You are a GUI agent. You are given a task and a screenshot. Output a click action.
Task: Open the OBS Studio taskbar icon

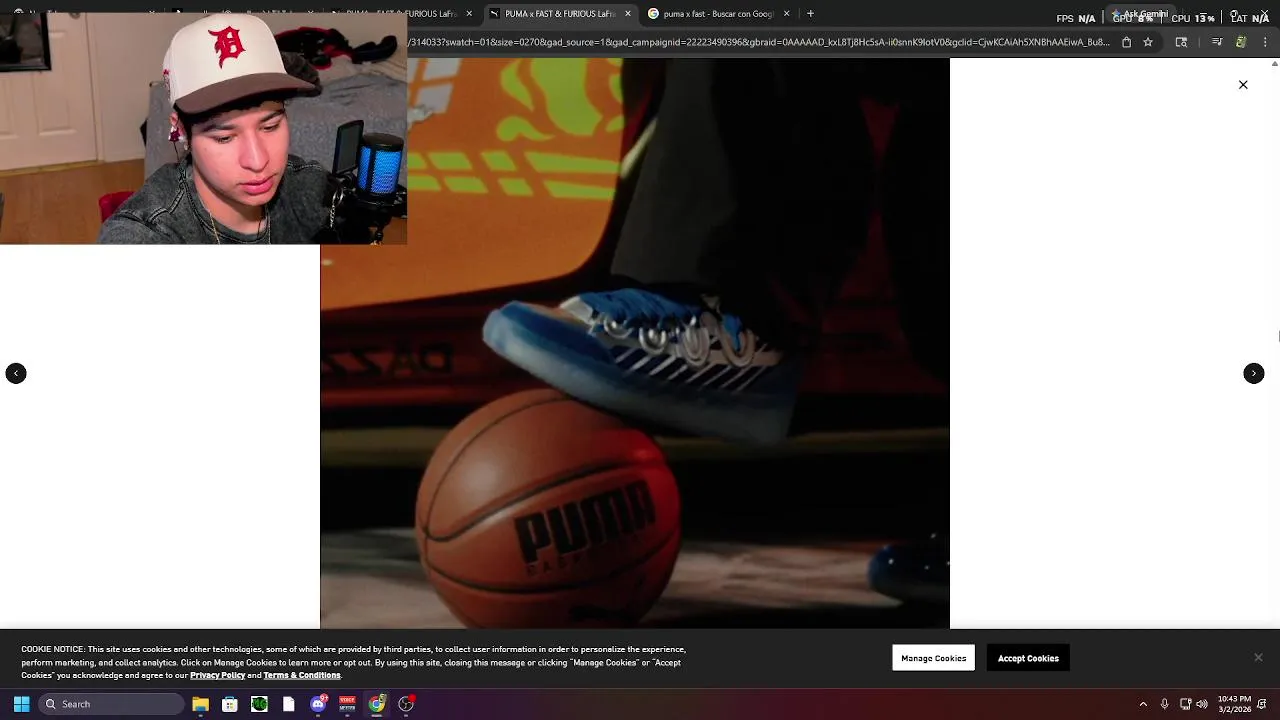coord(406,704)
